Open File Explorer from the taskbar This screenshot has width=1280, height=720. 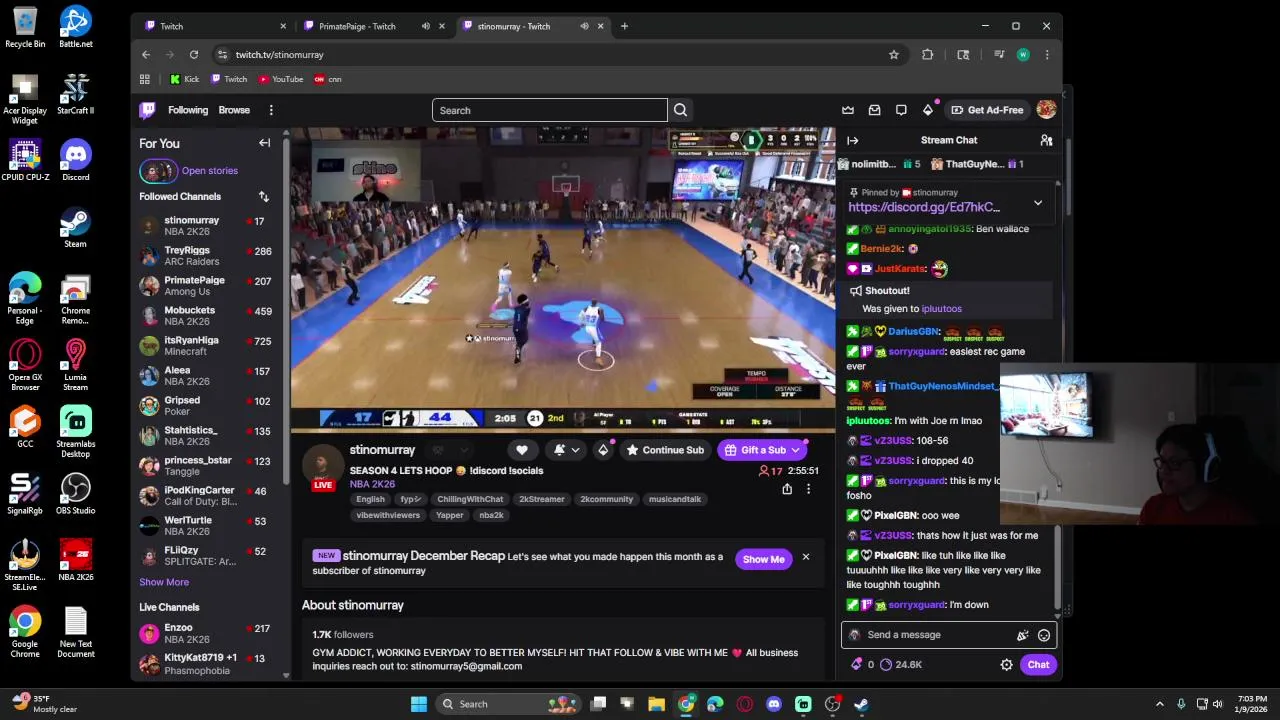657,704
